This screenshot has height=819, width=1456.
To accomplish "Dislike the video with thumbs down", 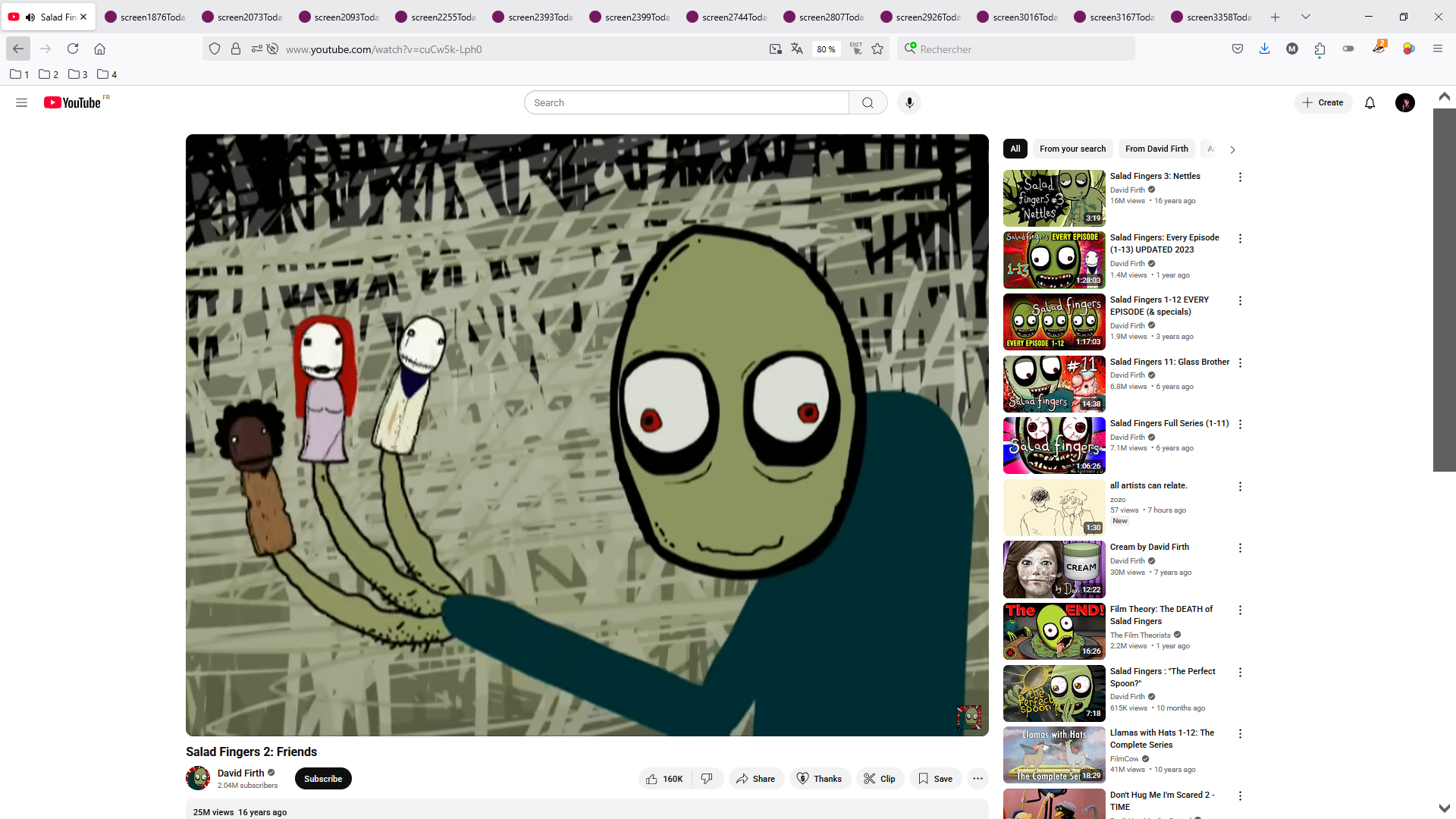I will click(x=707, y=779).
